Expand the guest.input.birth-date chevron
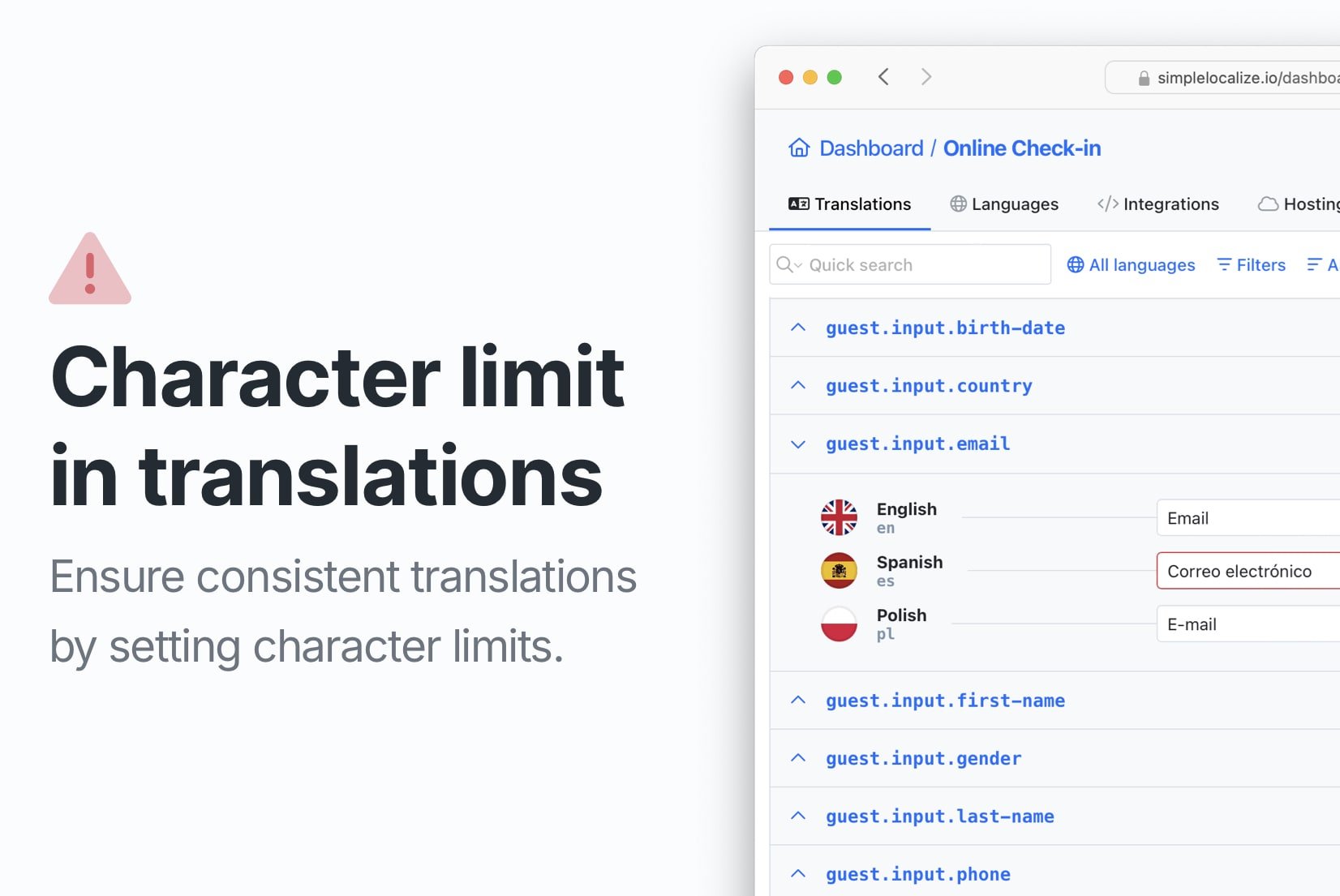 click(x=798, y=328)
